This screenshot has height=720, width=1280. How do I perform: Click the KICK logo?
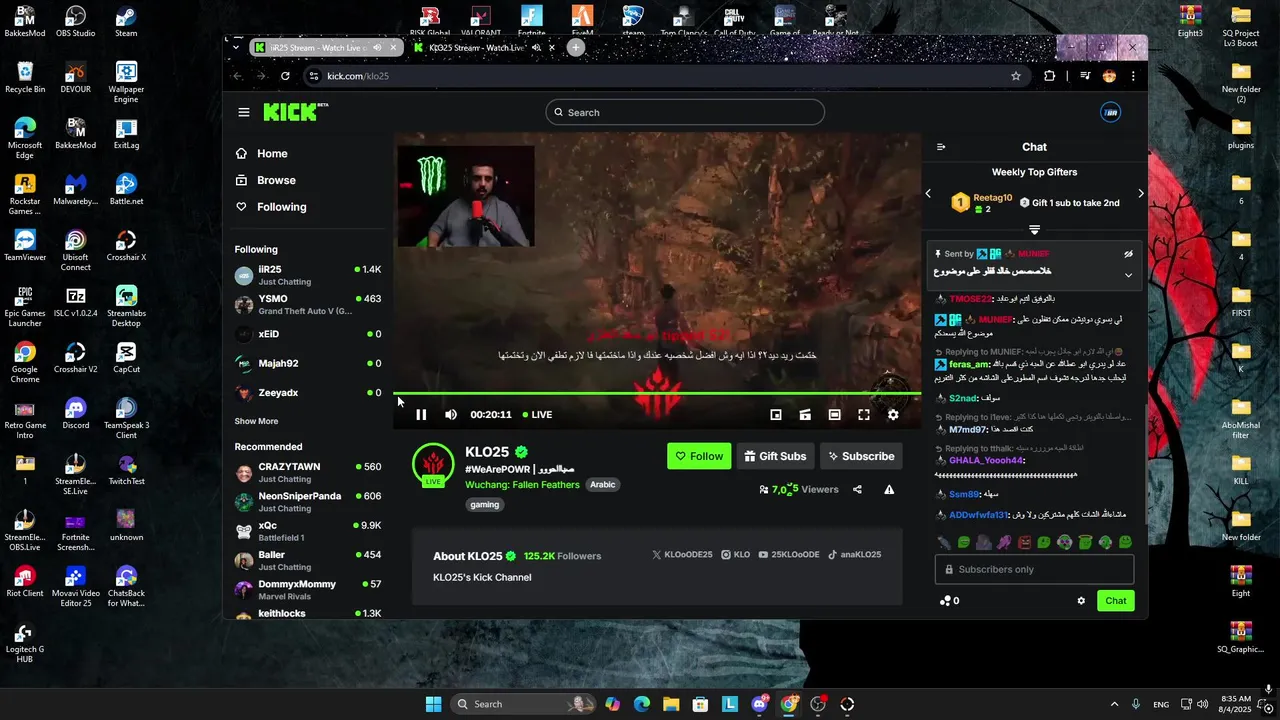tap(294, 112)
